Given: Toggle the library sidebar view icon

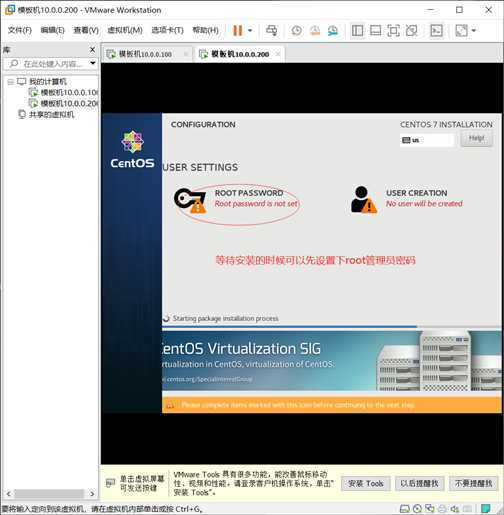Looking at the screenshot, I should click(357, 30).
